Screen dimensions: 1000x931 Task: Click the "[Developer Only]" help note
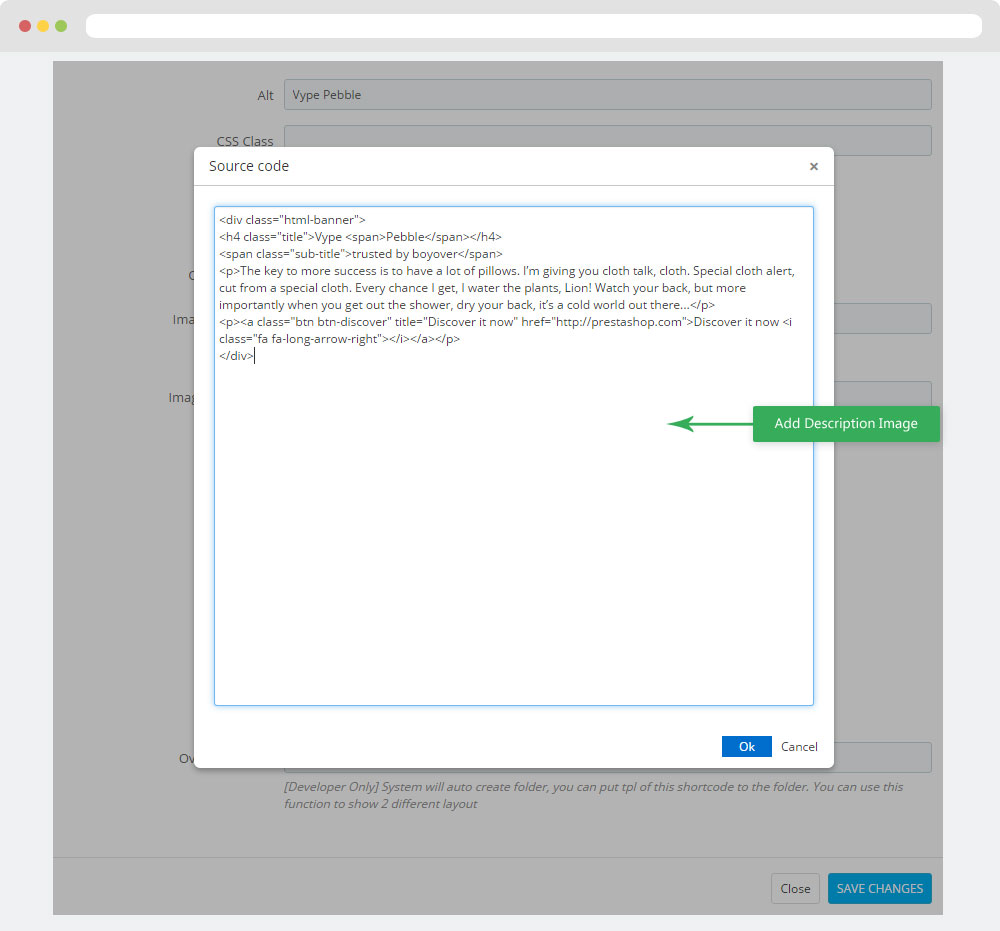pyautogui.click(x=594, y=795)
